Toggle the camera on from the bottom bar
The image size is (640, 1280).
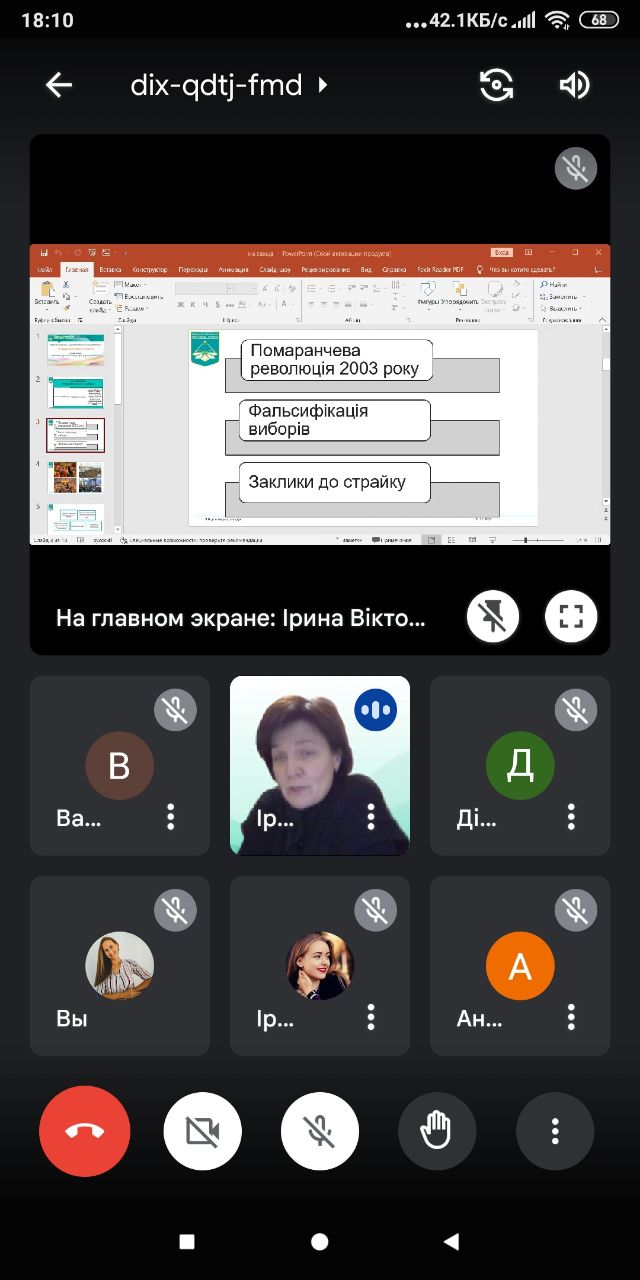pos(202,1131)
